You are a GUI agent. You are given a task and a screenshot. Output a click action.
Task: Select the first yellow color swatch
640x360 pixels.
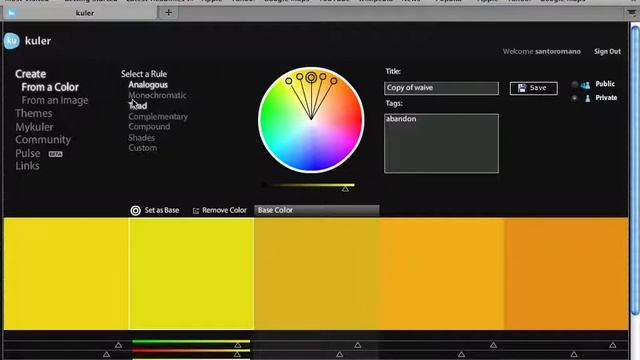[66, 273]
